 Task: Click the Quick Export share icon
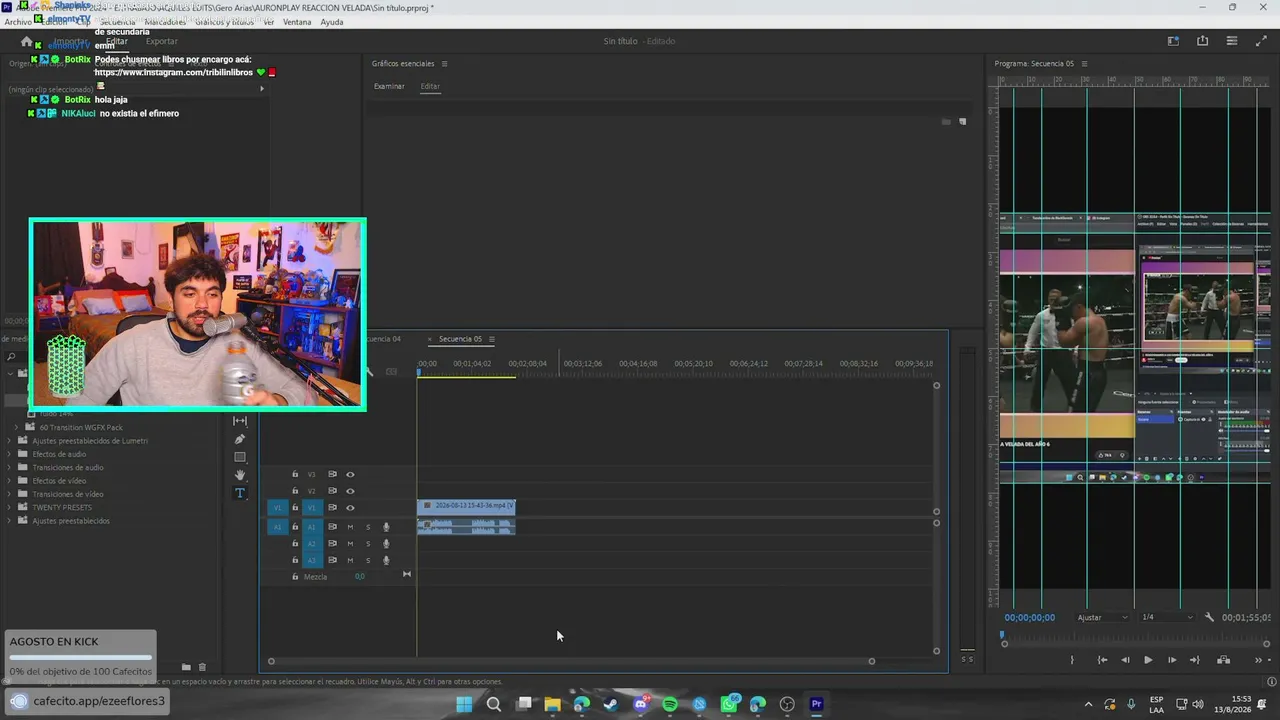click(x=1202, y=41)
